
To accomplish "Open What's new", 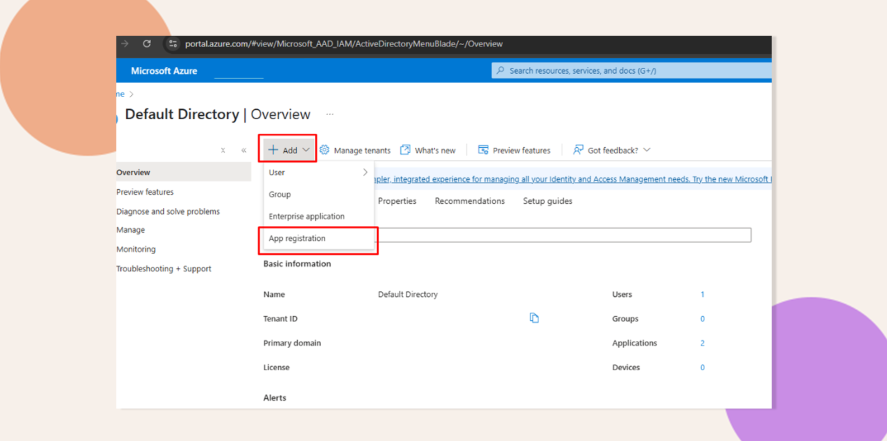I will click(428, 150).
